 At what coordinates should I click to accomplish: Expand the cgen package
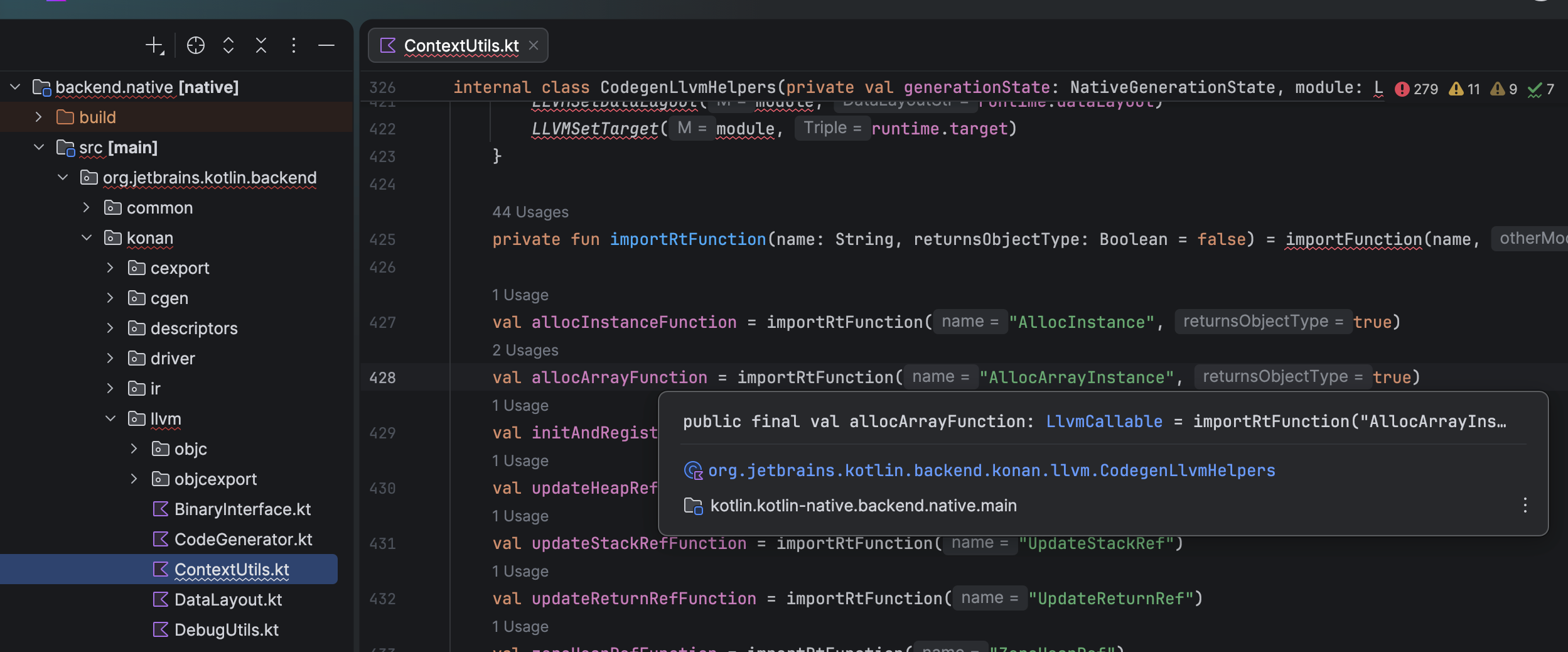tap(110, 298)
